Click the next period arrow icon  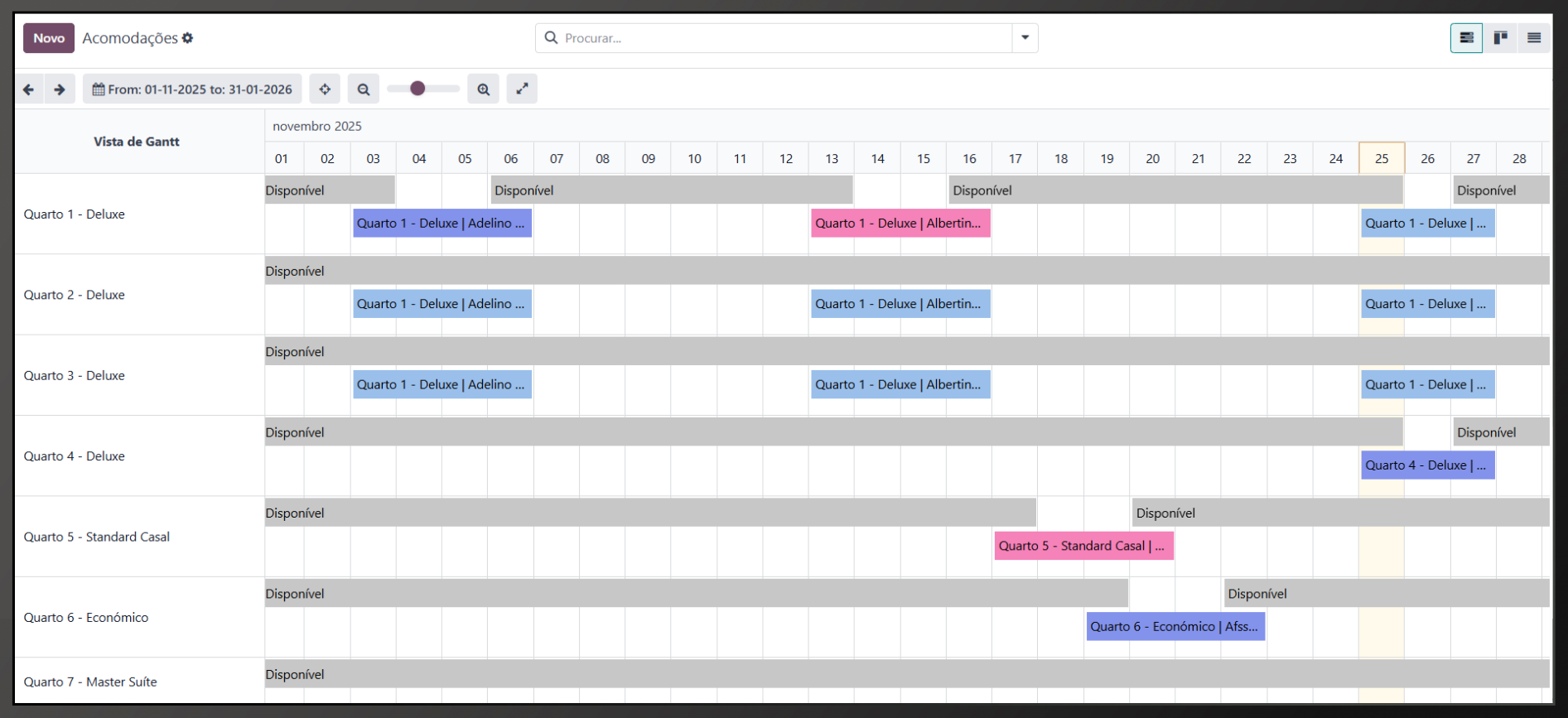pos(60,89)
